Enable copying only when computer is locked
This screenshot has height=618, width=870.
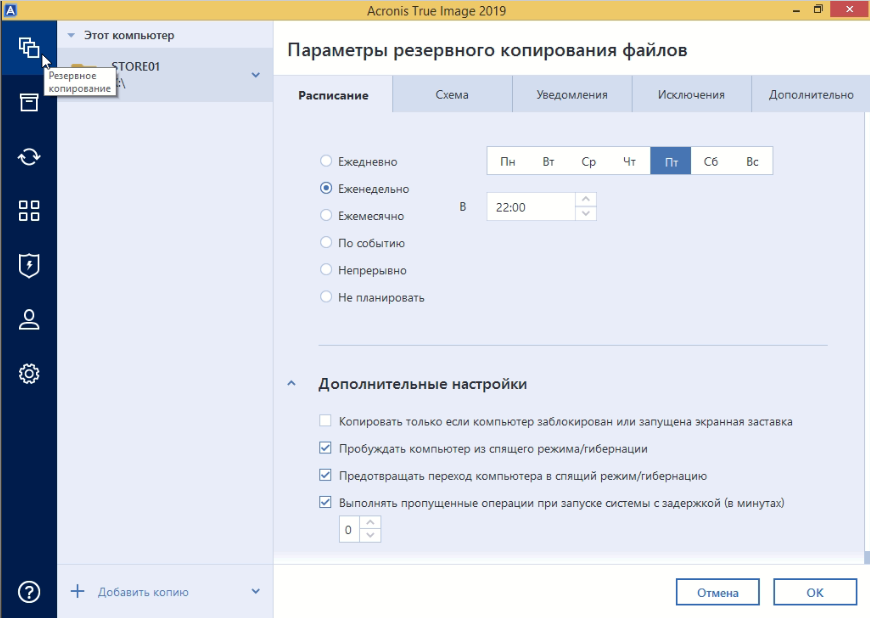pos(325,421)
